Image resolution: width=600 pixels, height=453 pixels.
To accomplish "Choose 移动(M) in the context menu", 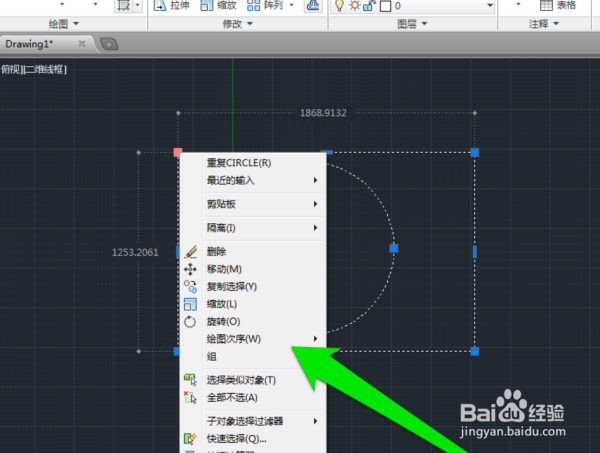I will point(253,269).
